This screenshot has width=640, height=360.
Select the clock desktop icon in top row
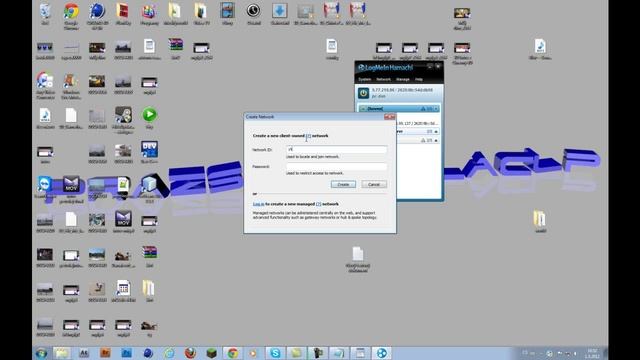click(x=253, y=11)
